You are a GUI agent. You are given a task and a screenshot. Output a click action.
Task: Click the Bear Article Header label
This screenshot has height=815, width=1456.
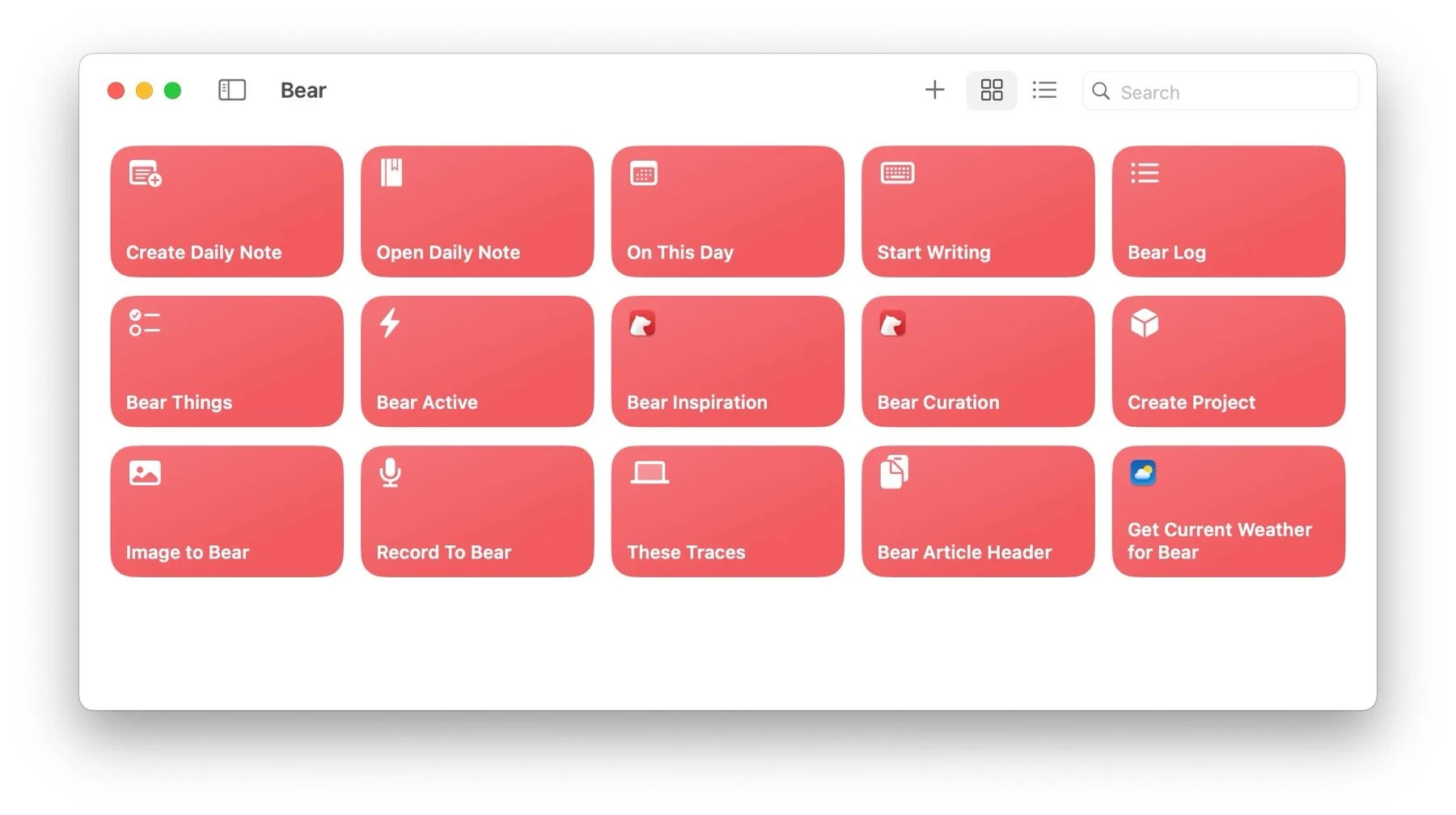(964, 552)
